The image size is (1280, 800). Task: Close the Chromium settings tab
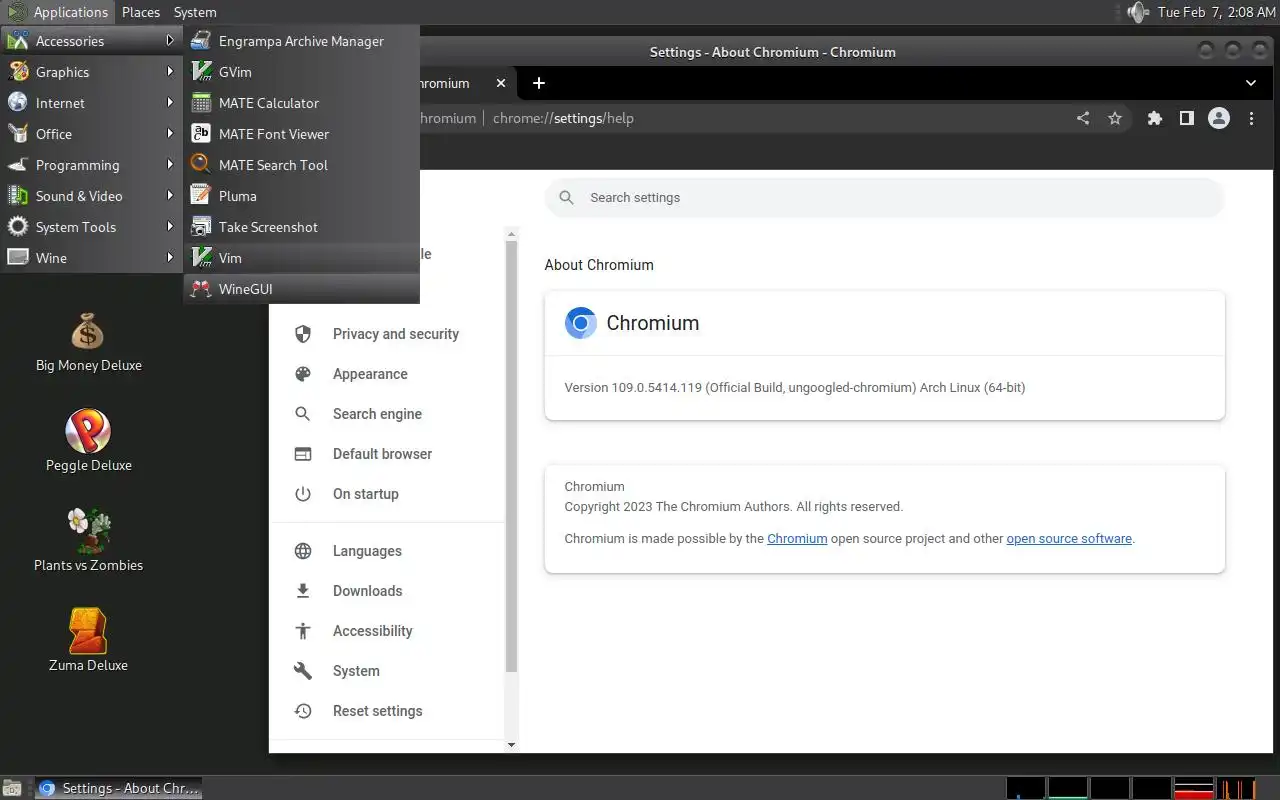click(501, 83)
